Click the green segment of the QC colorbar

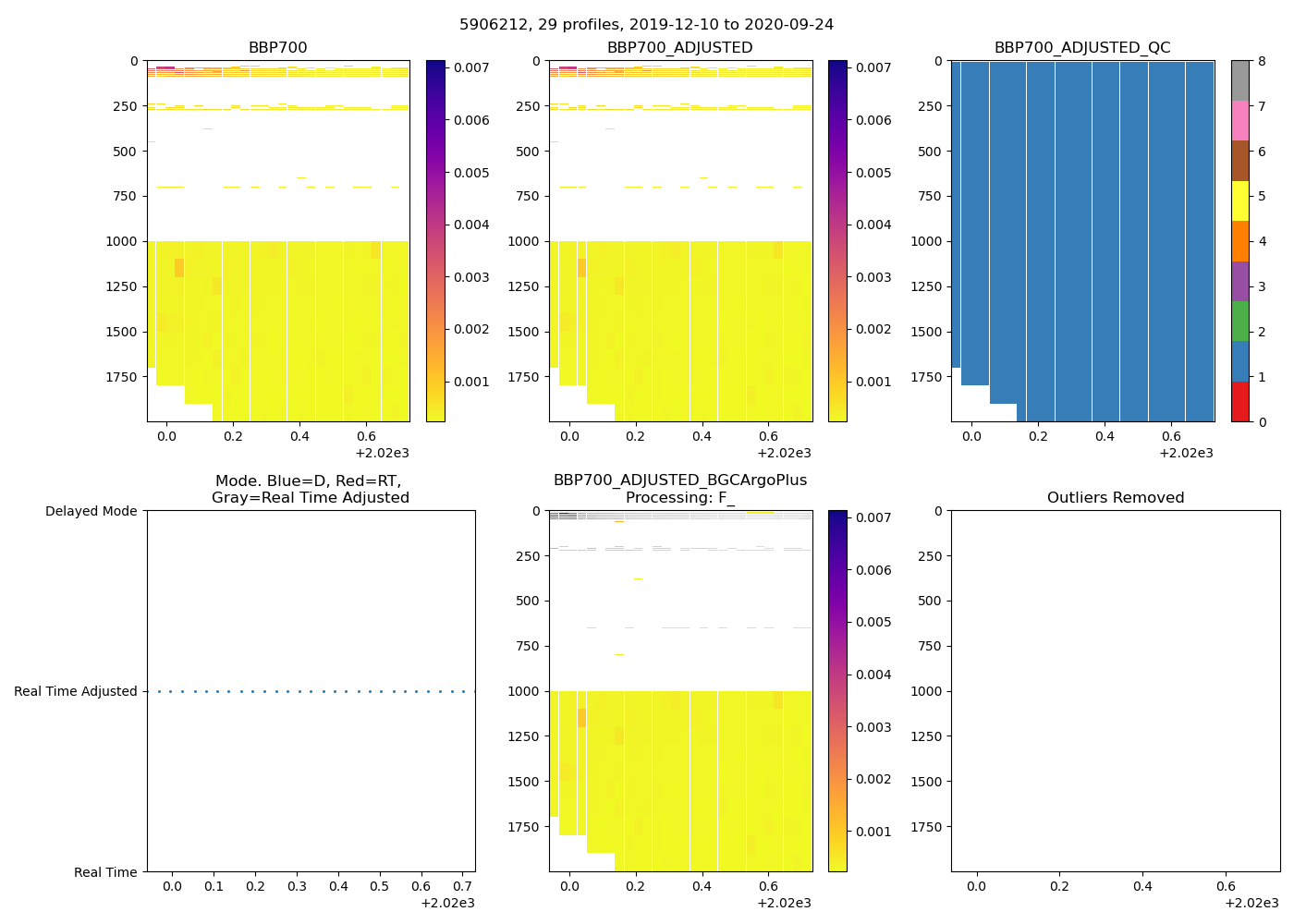point(1239,321)
